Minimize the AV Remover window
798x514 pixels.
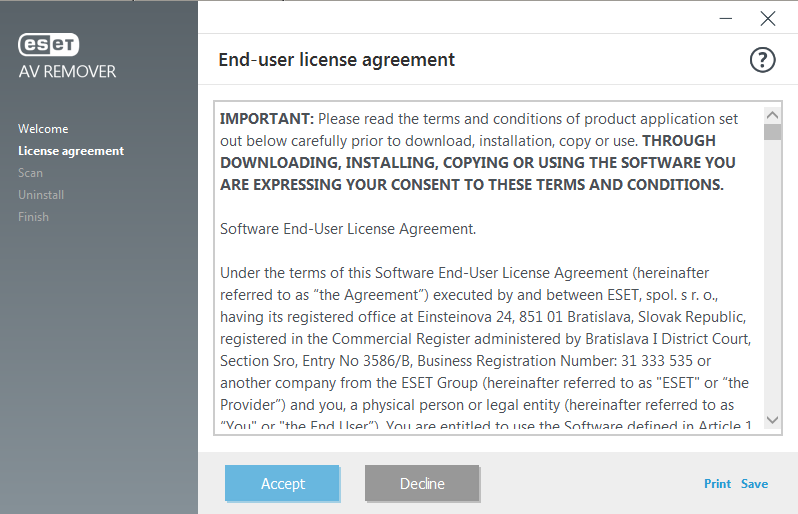[726, 19]
